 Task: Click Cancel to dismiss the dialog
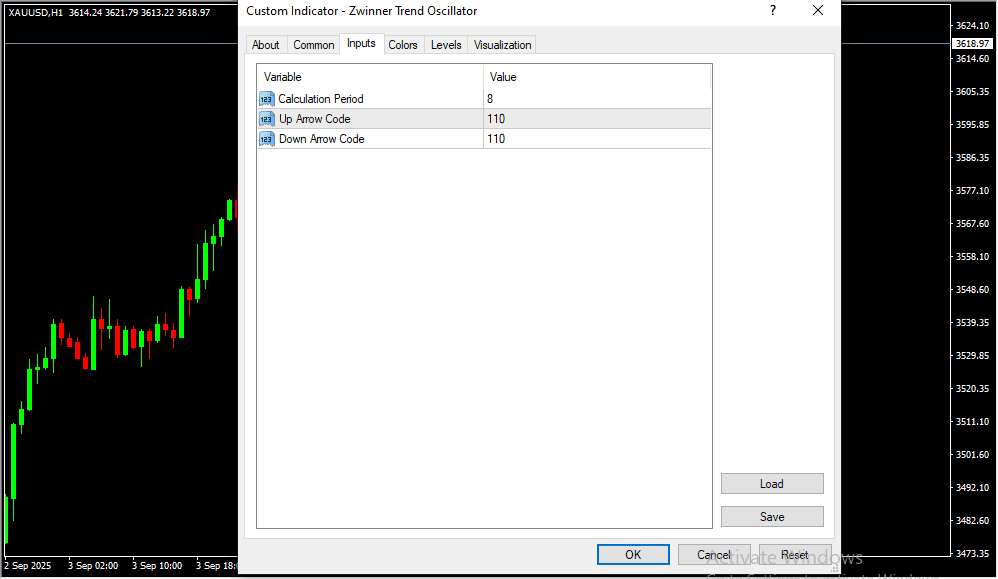(x=714, y=555)
